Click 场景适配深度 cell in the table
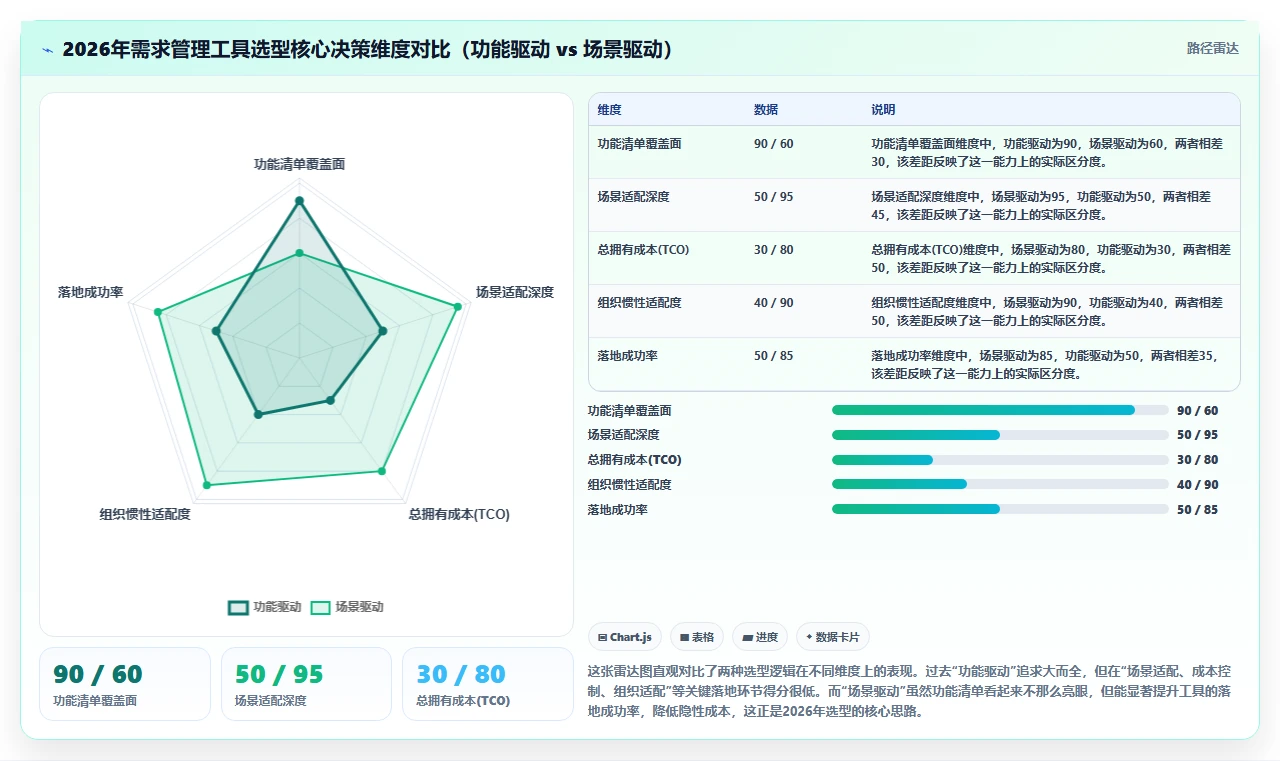Screen dimensions: 1280x761 (634, 197)
